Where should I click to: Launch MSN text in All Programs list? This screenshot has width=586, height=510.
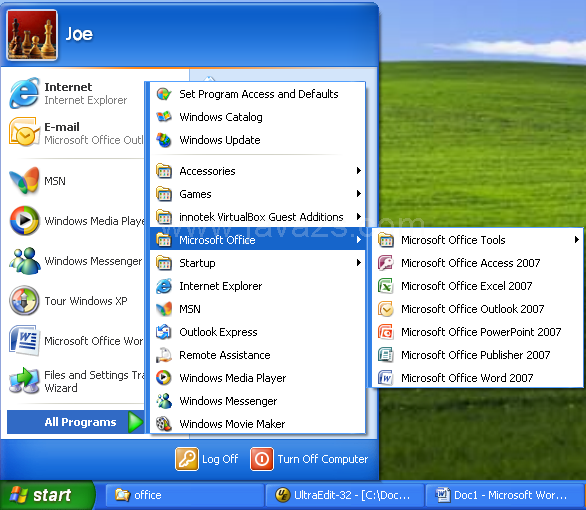click(x=190, y=309)
